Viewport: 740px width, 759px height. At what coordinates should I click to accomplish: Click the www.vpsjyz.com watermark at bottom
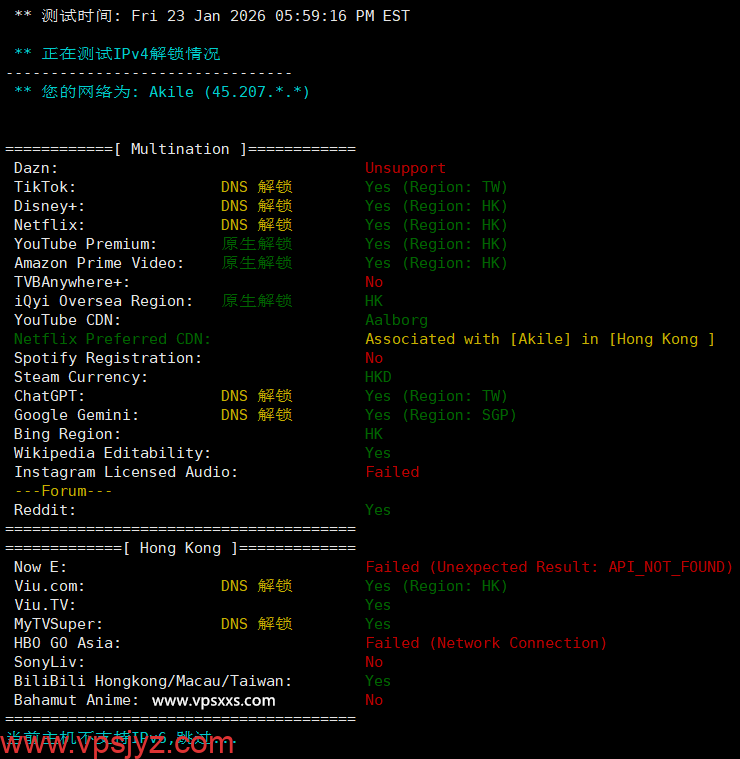point(118,742)
